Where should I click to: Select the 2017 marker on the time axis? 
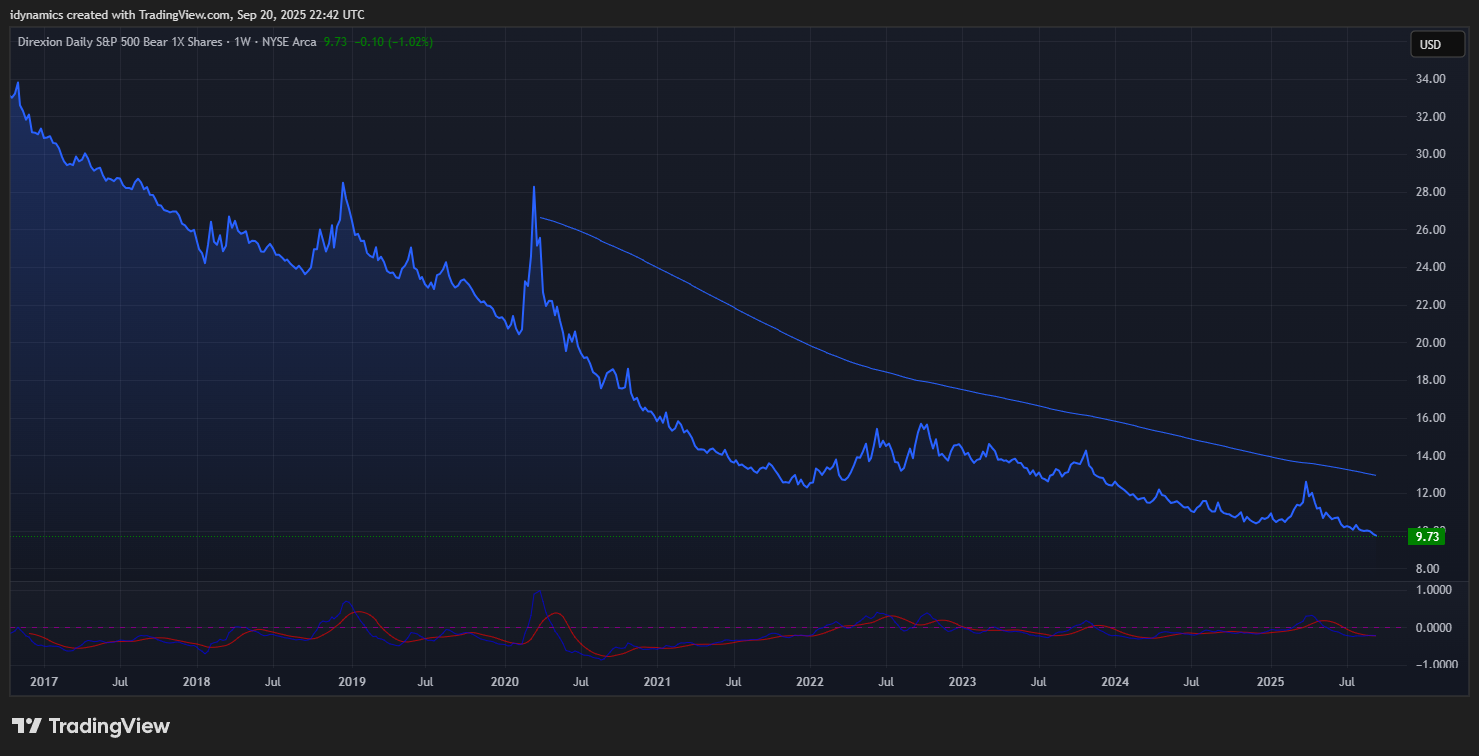[x=44, y=682]
